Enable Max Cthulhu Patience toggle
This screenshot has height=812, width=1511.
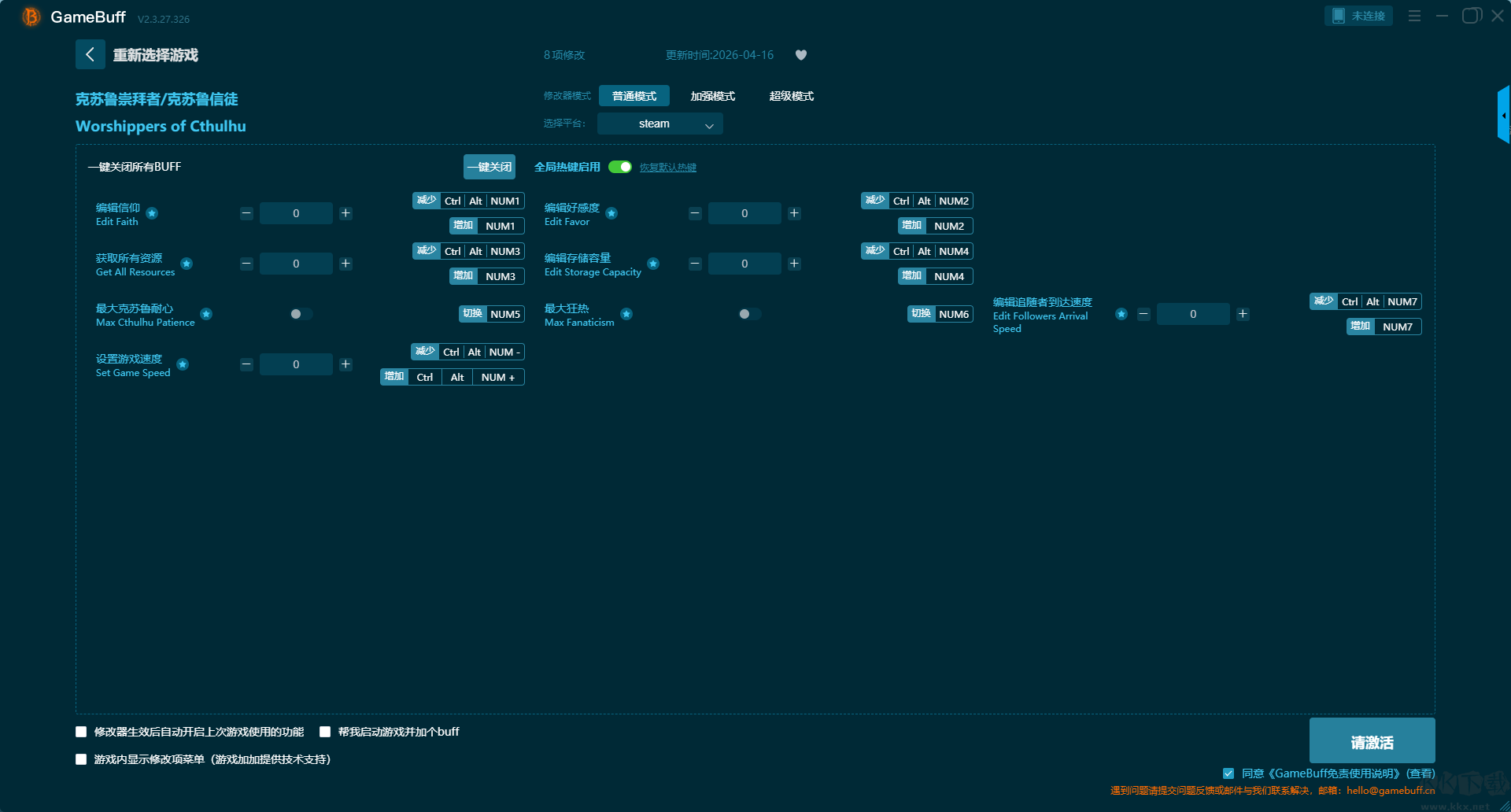pyautogui.click(x=300, y=314)
